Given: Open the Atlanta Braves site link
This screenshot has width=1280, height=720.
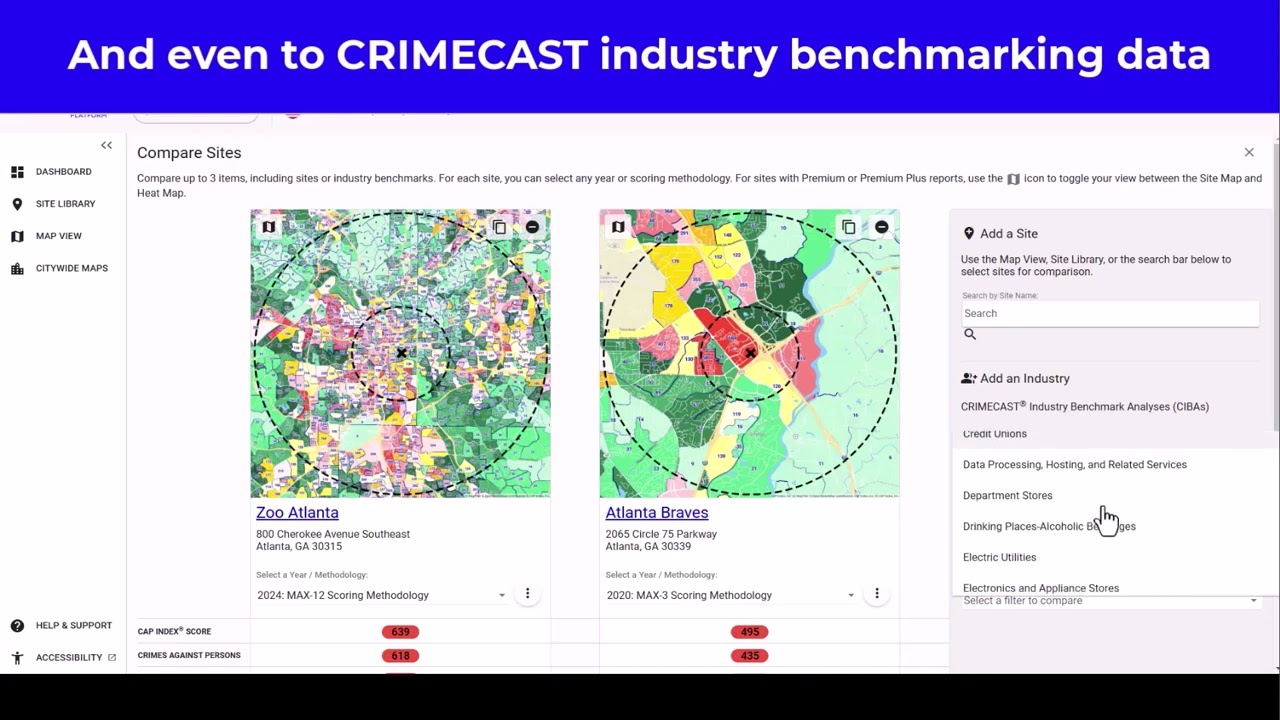Looking at the screenshot, I should pyautogui.click(x=657, y=513).
